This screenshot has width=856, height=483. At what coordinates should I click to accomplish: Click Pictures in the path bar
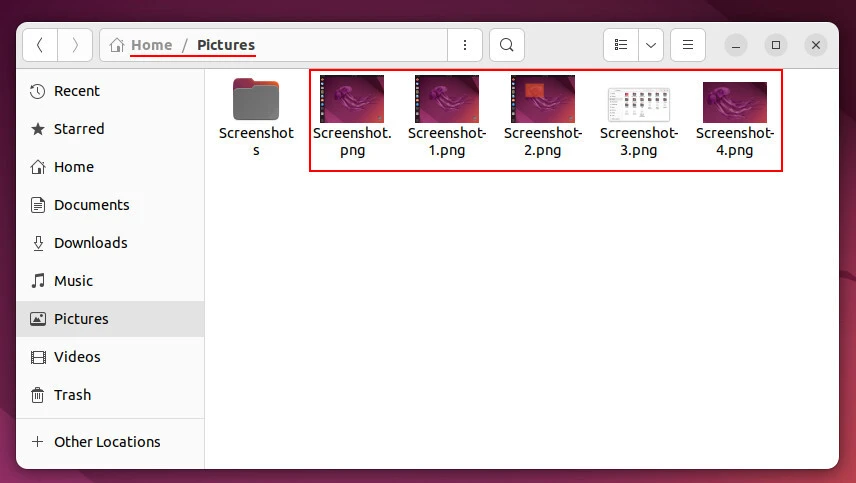coord(226,45)
